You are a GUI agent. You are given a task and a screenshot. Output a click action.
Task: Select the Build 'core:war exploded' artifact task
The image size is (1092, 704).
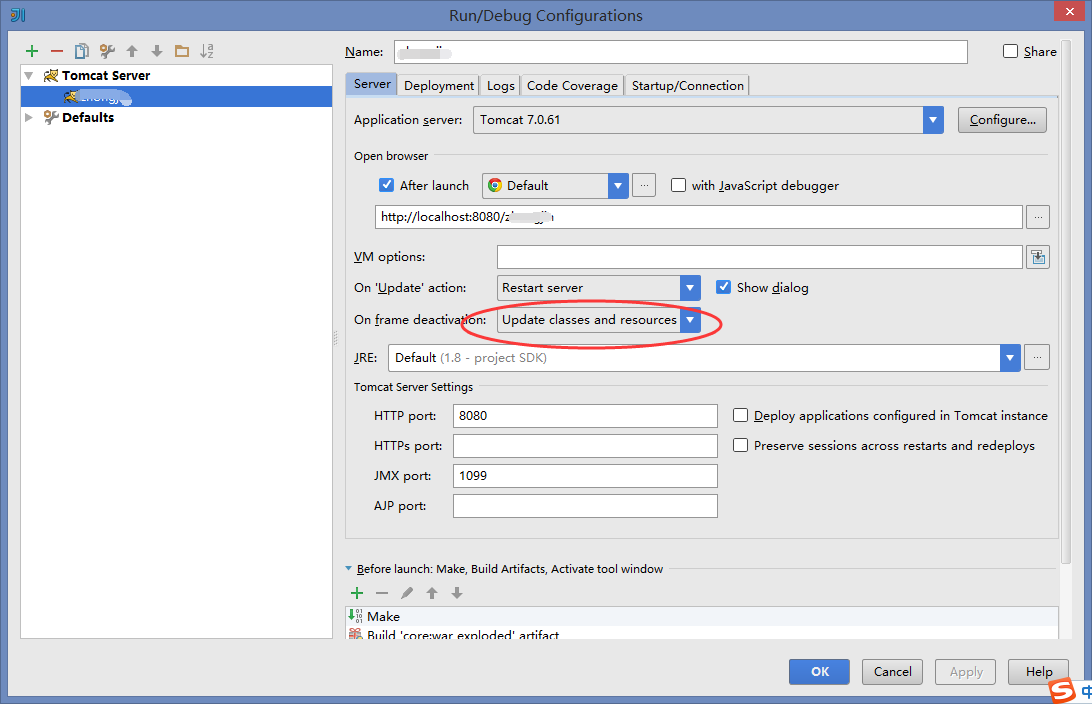tap(702, 634)
